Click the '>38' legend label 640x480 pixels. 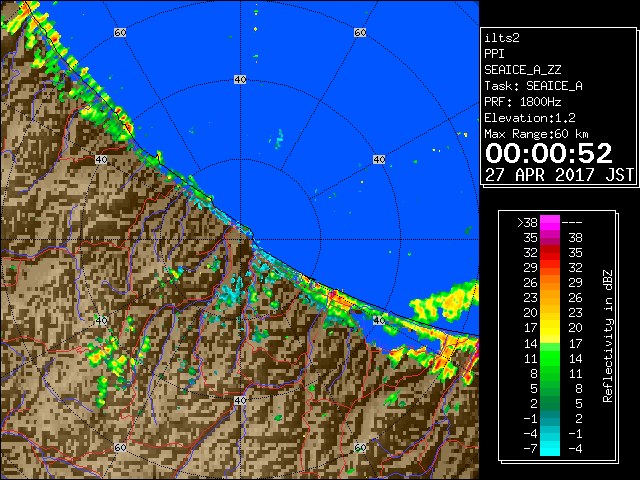pyautogui.click(x=527, y=223)
